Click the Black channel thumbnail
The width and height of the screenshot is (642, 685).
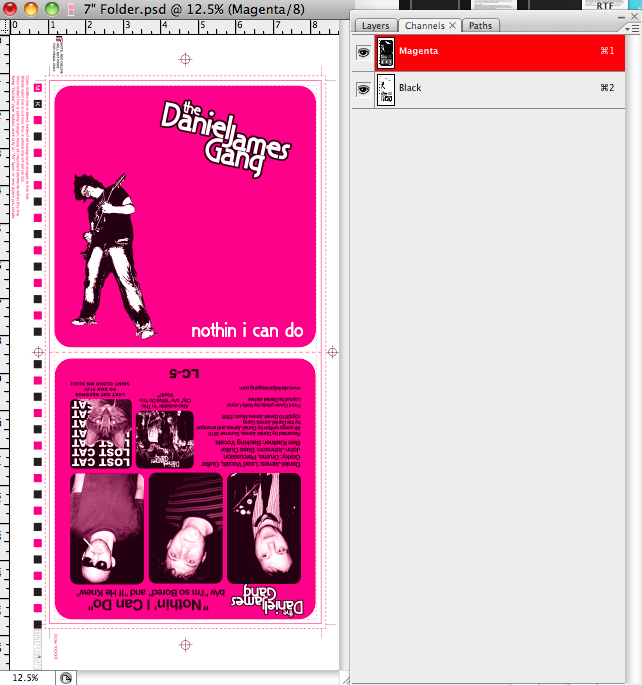point(385,92)
